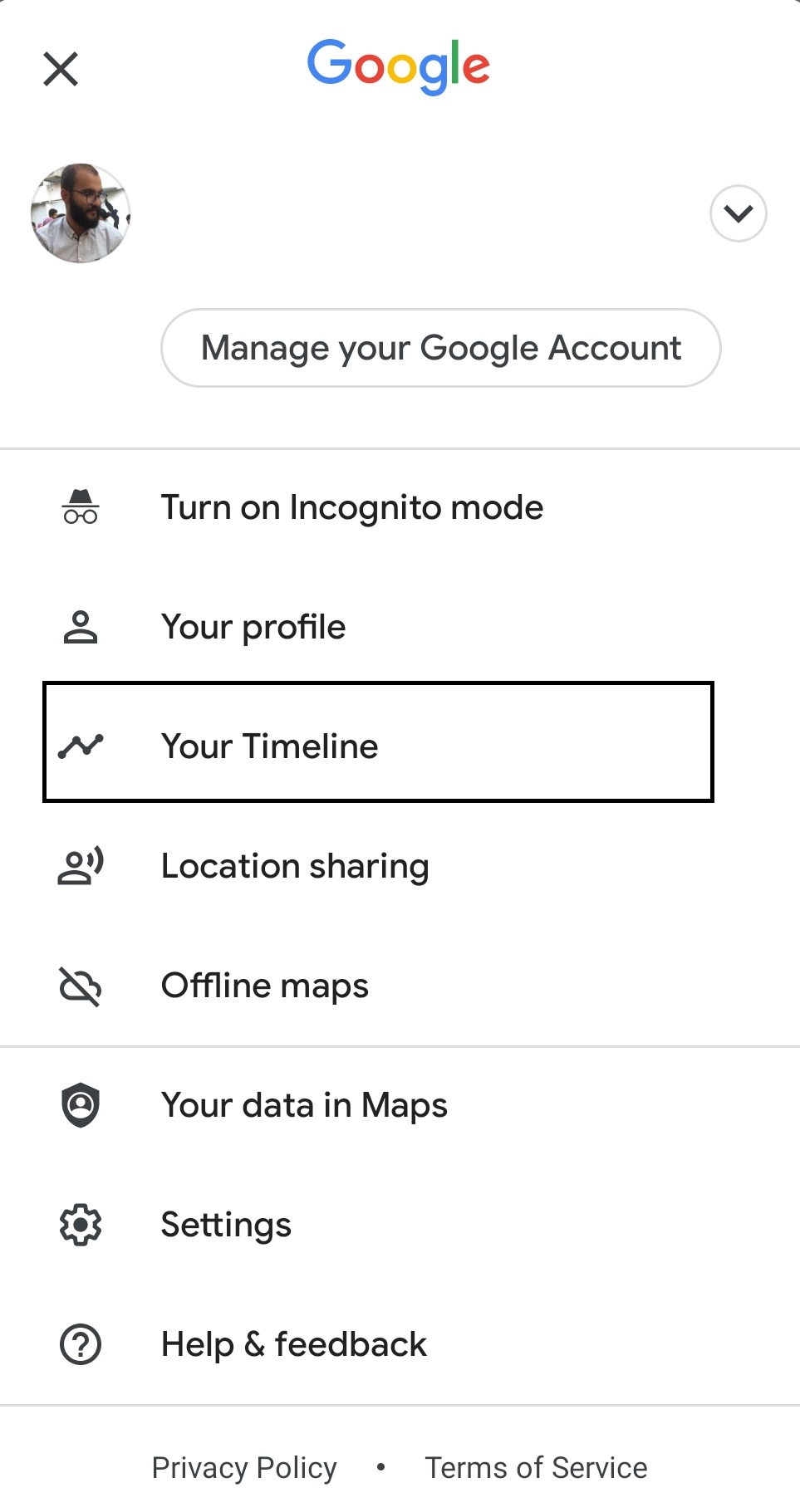The width and height of the screenshot is (800, 1512).
Task: Click the Incognito hat-and-glasses icon
Action: click(81, 507)
